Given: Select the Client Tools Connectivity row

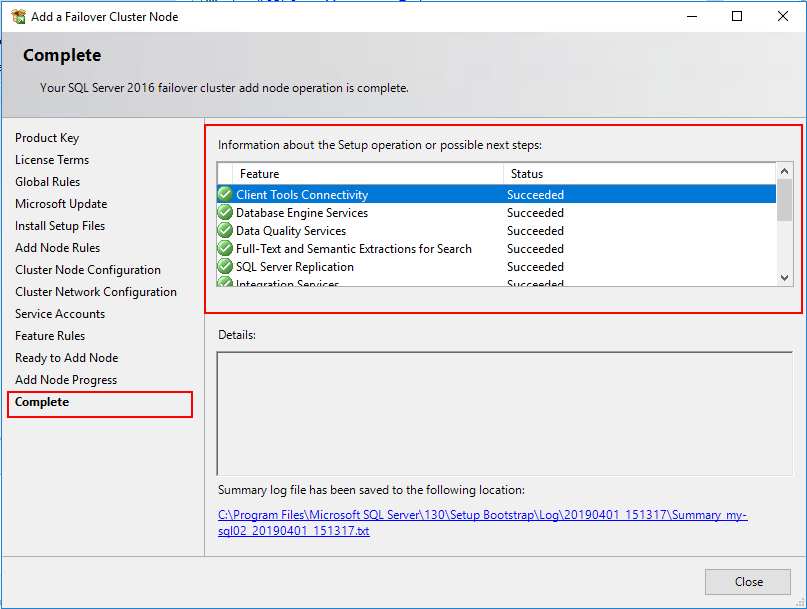Looking at the screenshot, I should pyautogui.click(x=497, y=194).
